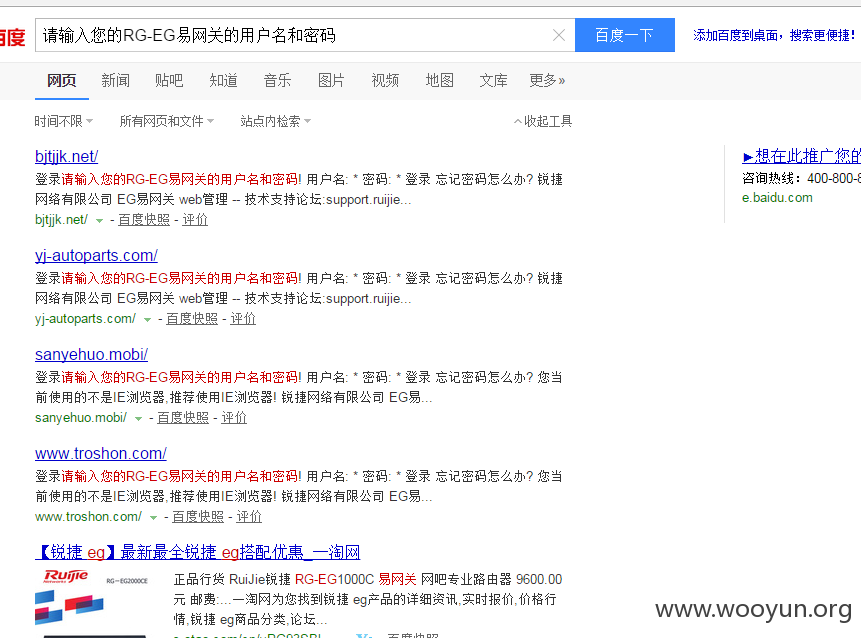
Task: Expand the 更多» menu
Action: click(547, 81)
